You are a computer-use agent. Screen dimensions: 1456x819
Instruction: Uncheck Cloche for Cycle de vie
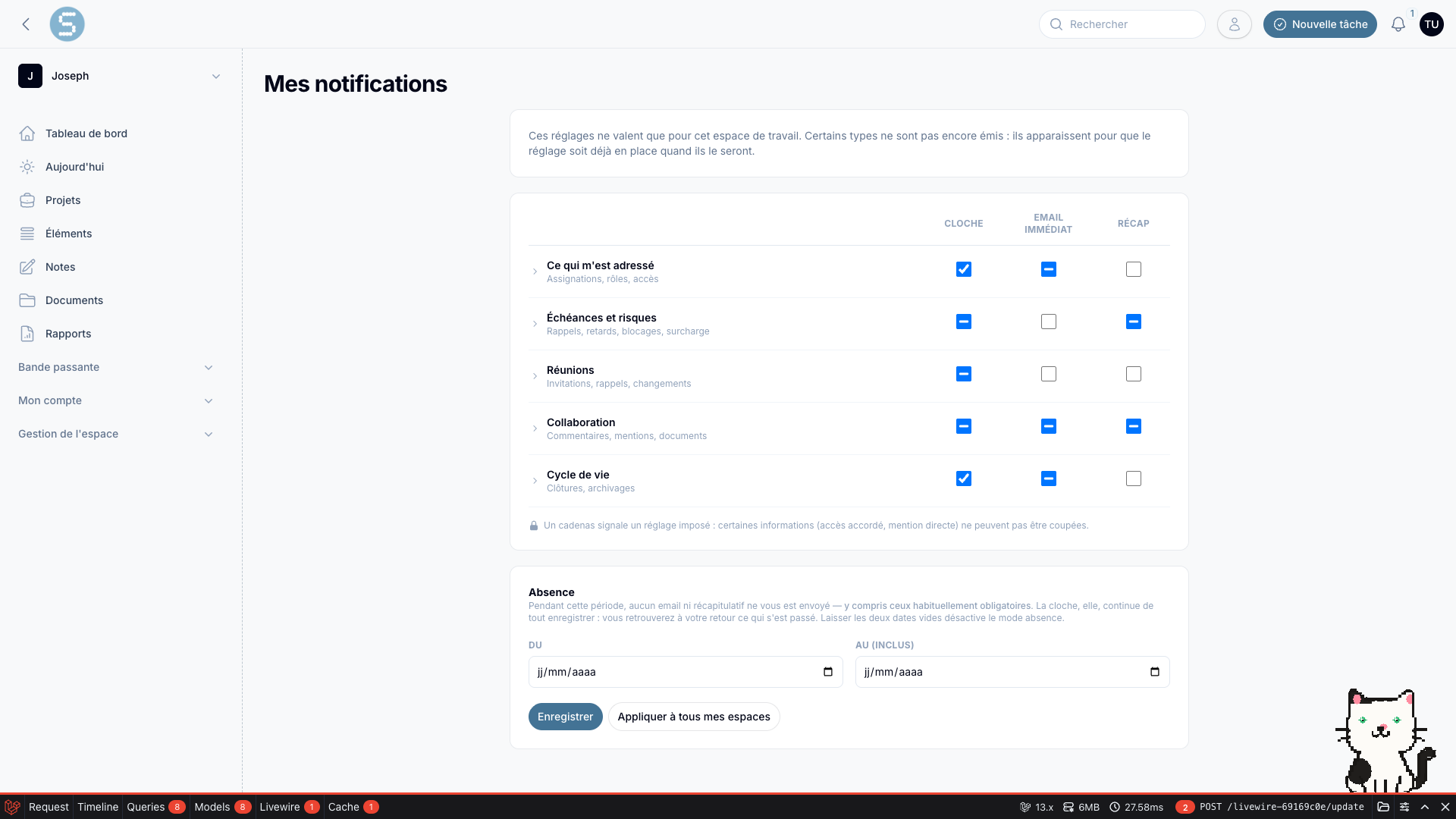[964, 479]
